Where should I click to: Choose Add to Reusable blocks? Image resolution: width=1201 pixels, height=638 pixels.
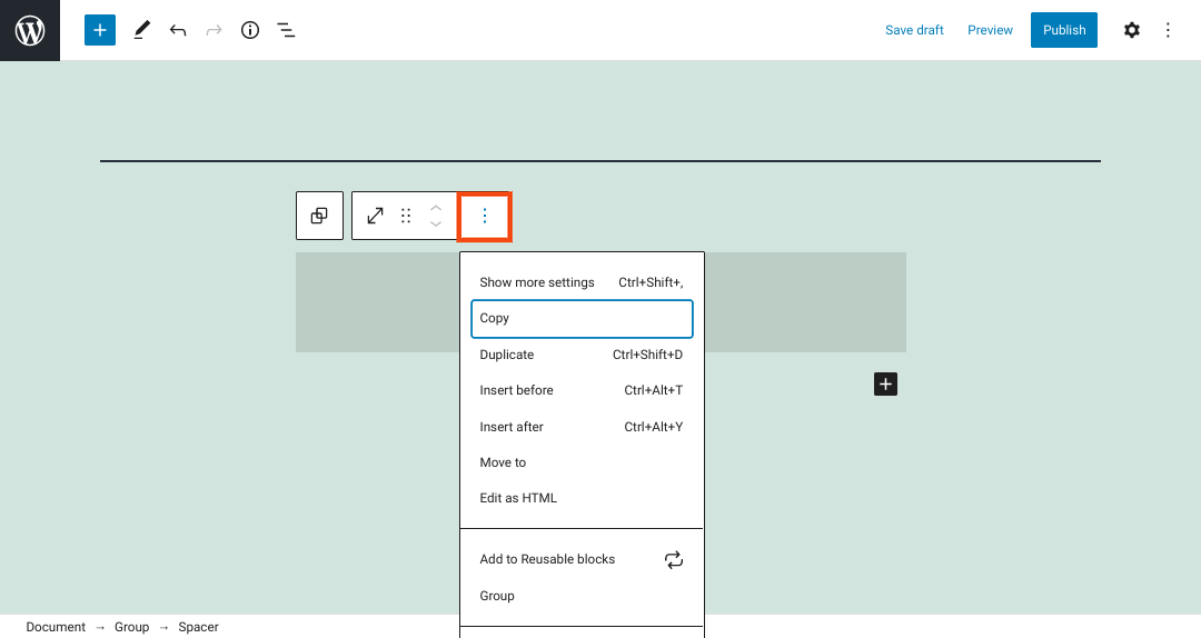click(547, 559)
